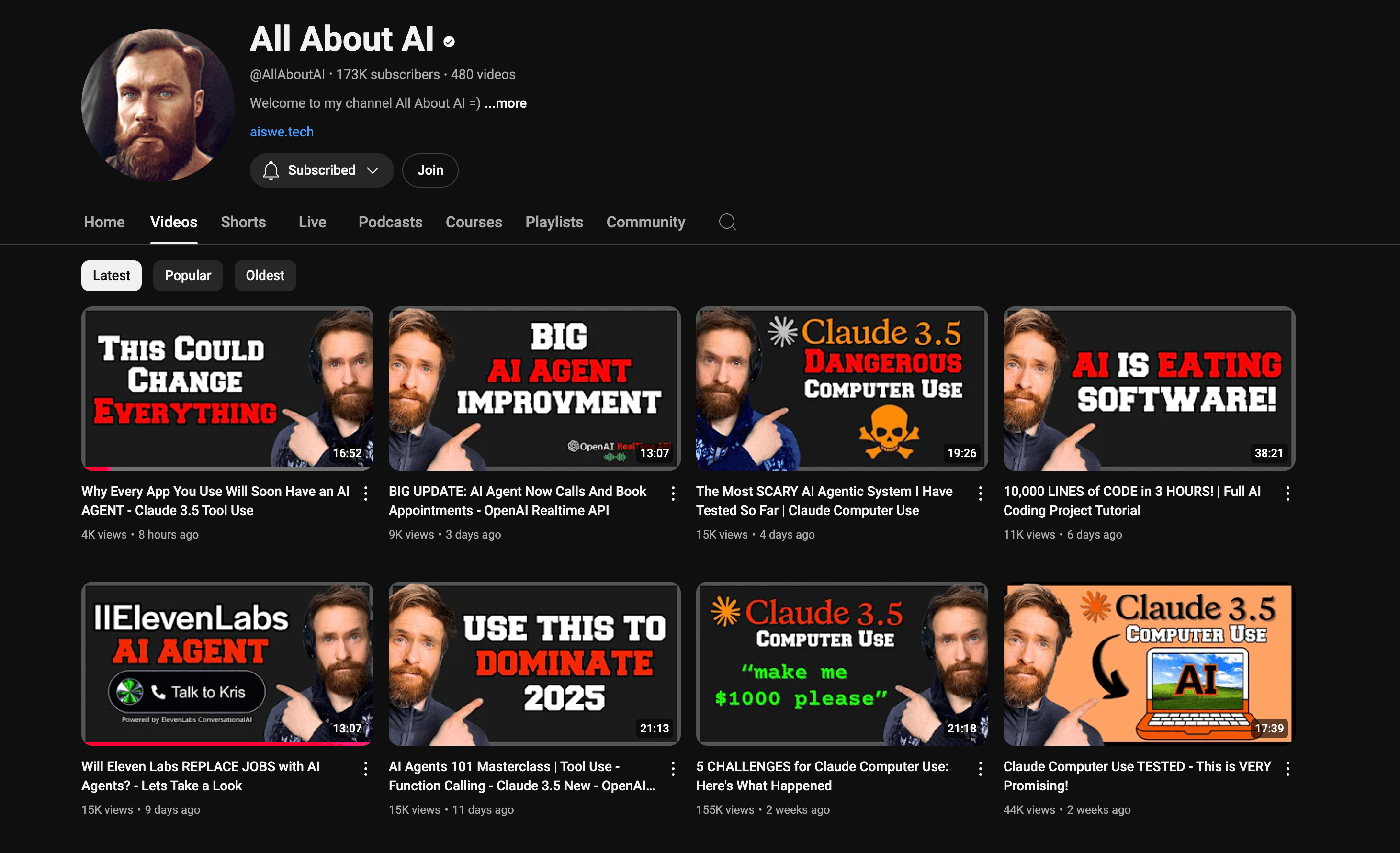This screenshot has width=1400, height=853.
Task: Play the make me $1000 please thumbnail
Action: tap(842, 663)
